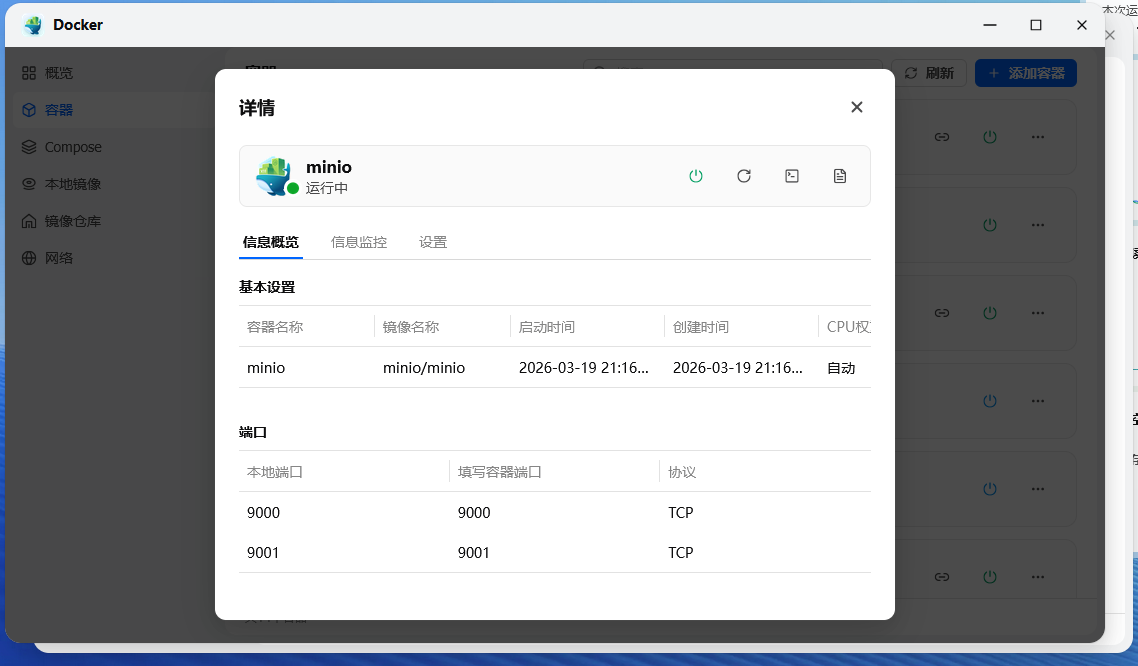
Task: Click the link icon in last container row
Action: (x=942, y=577)
